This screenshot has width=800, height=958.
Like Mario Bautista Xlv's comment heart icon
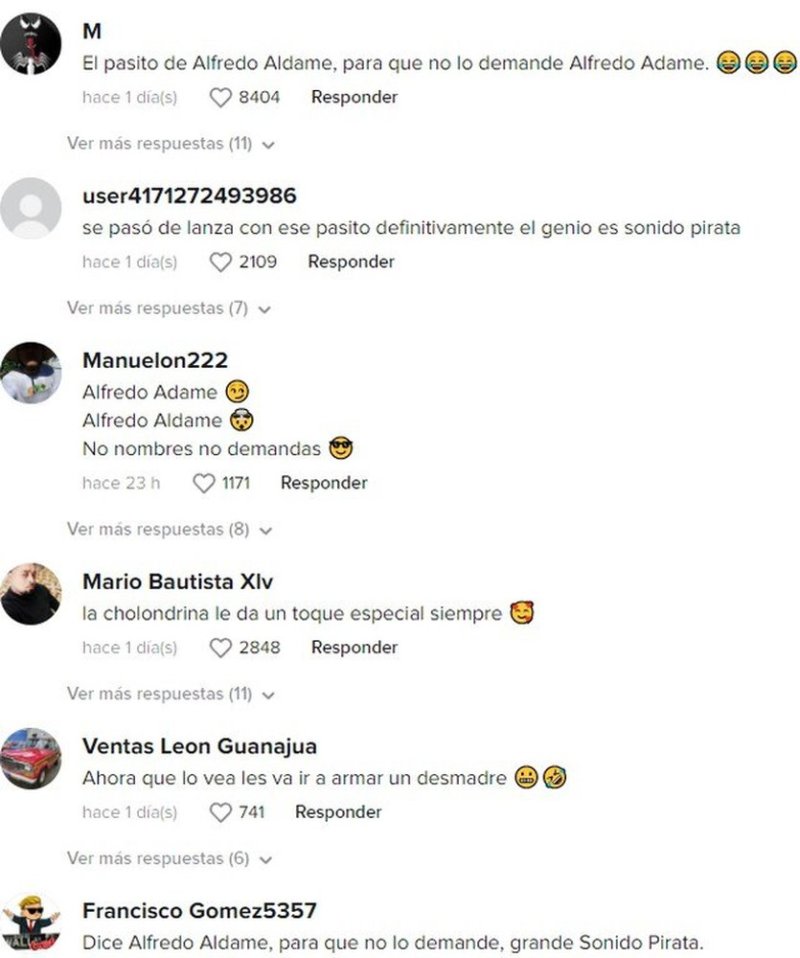221,648
